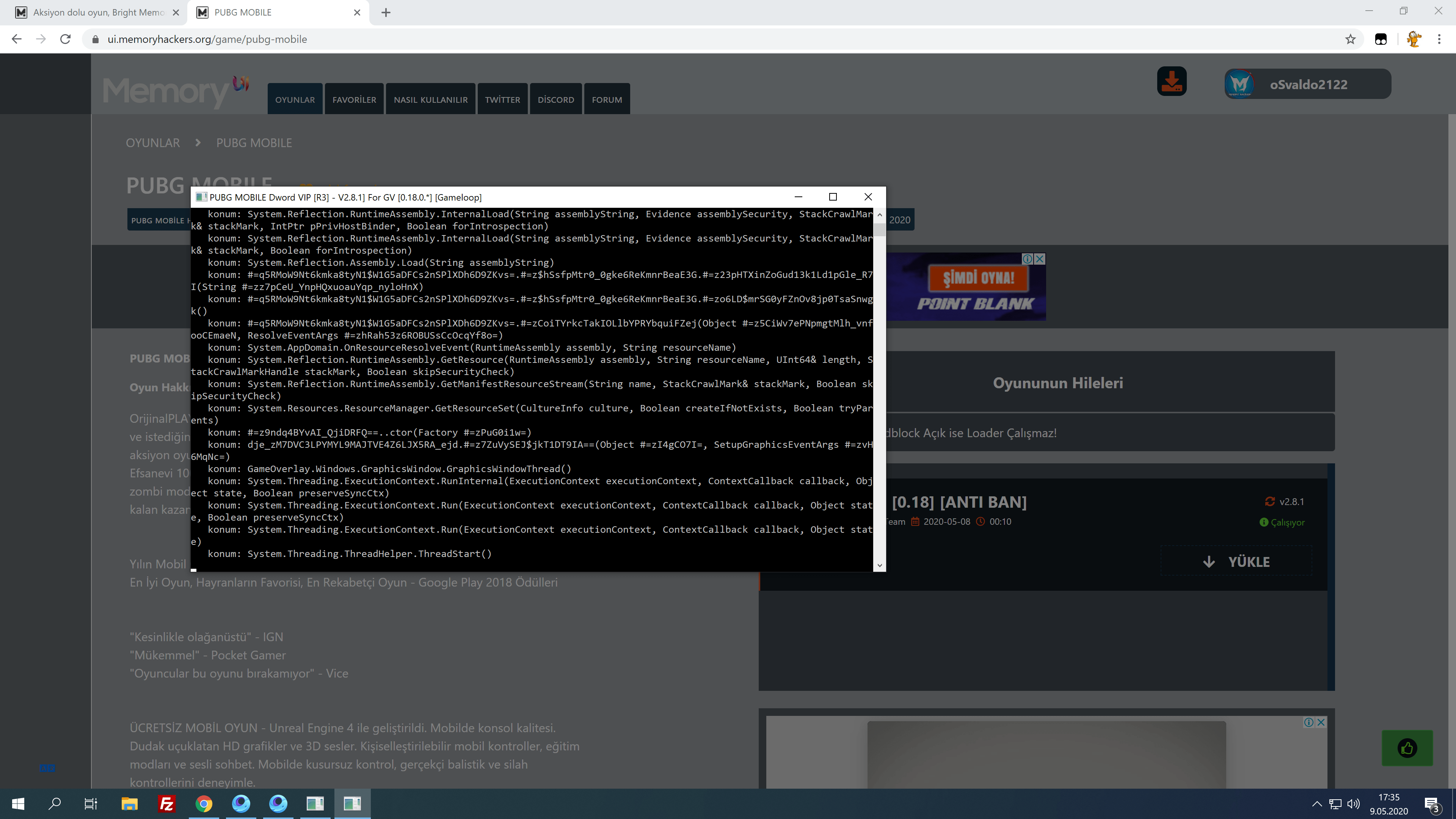Close the bottom right ad with X
This screenshot has height=819, width=1456.
pos(1321,722)
